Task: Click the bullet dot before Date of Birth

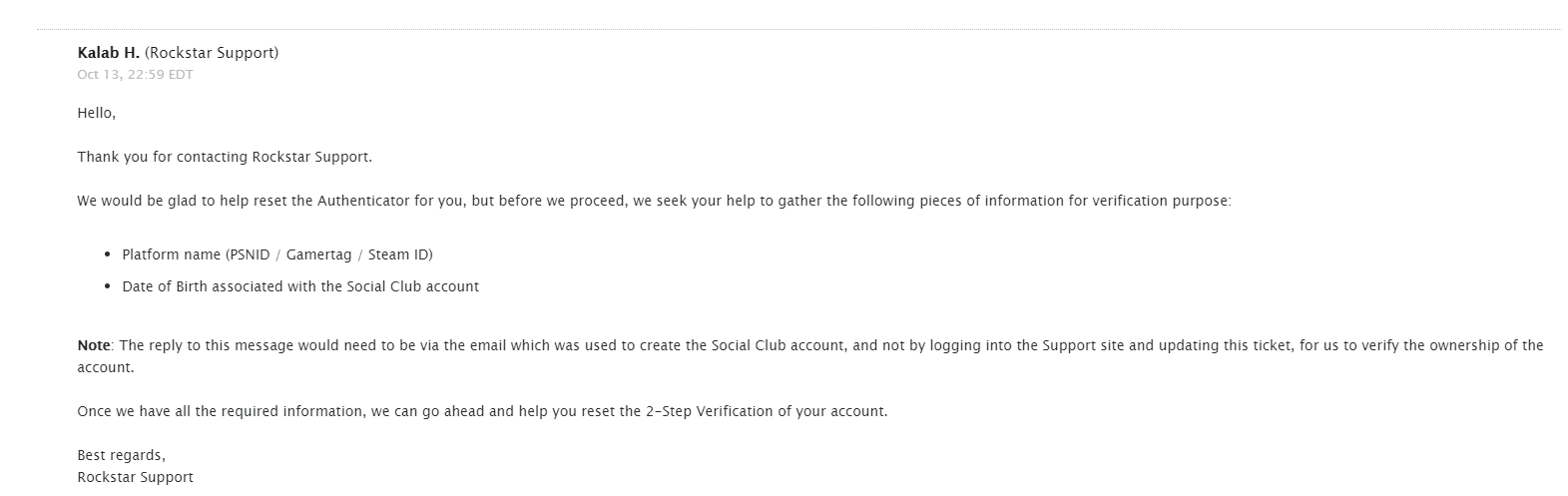Action: [x=108, y=286]
